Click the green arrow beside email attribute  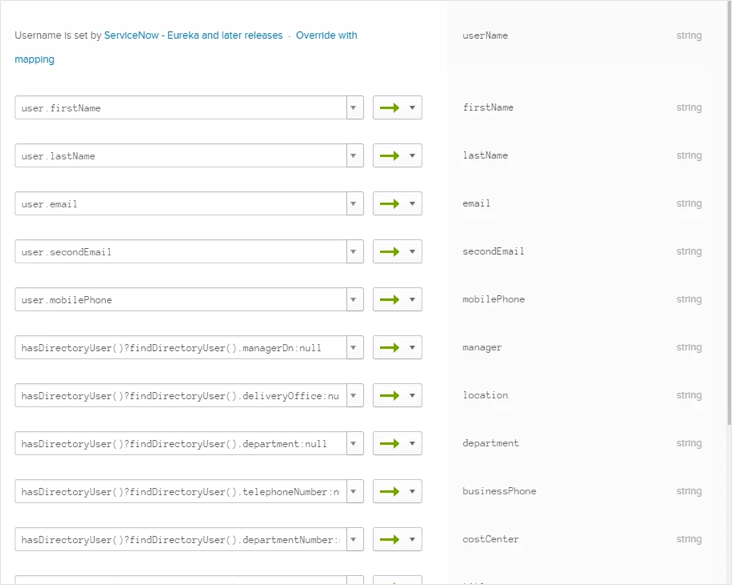click(x=390, y=204)
